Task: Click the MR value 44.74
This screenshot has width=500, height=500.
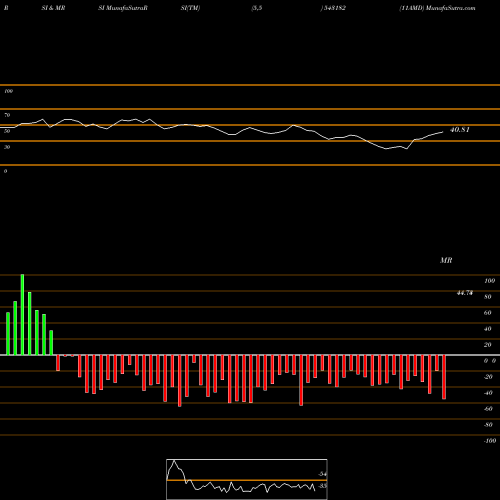Action: pyautogui.click(x=465, y=293)
